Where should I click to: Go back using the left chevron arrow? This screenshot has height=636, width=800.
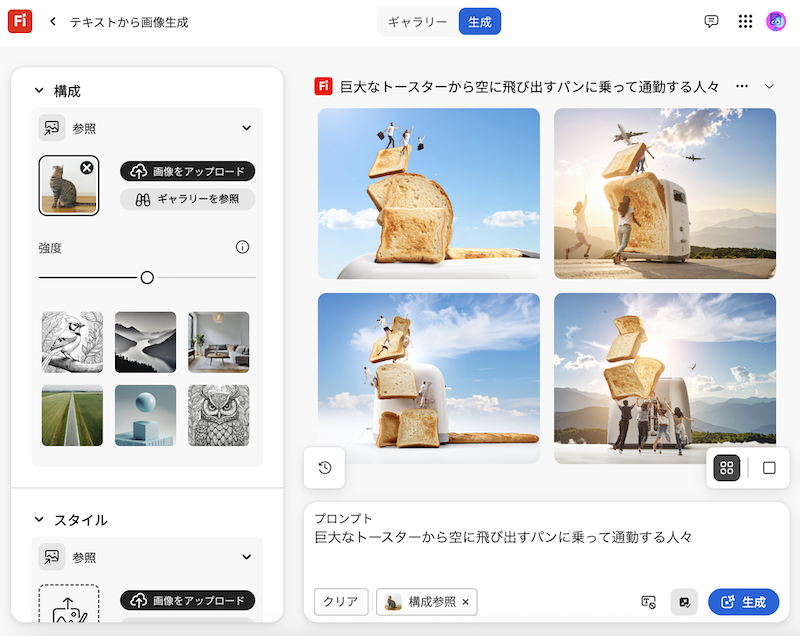coord(53,21)
